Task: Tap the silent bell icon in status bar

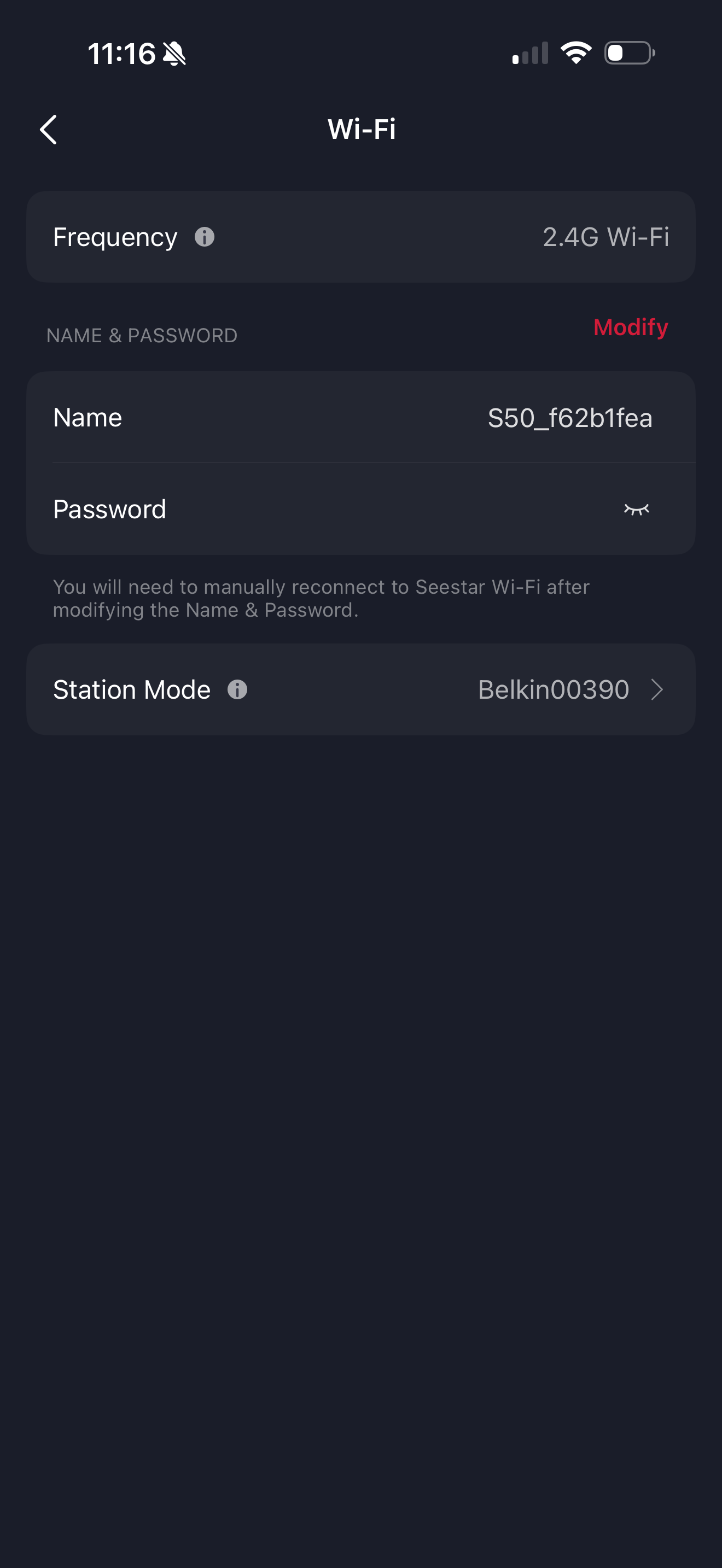Action: point(174,54)
